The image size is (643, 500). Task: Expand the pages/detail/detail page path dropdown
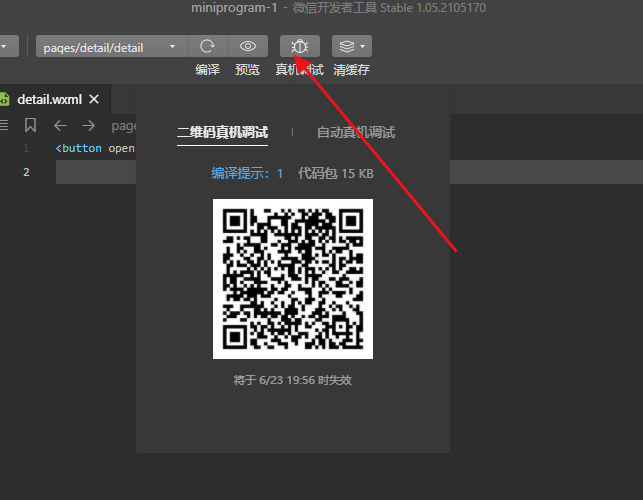pyautogui.click(x=112, y=46)
